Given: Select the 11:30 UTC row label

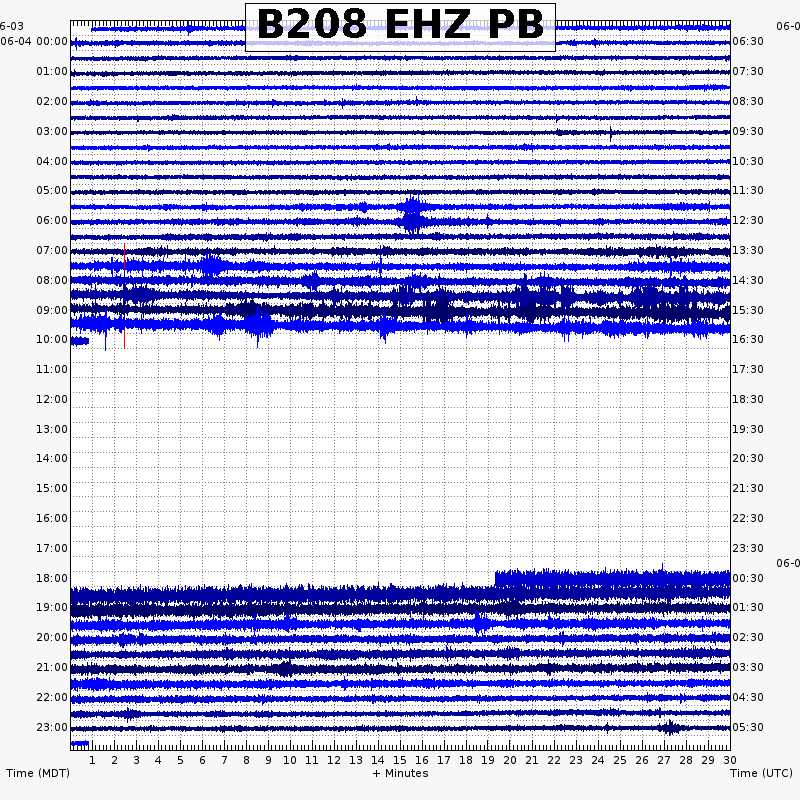Looking at the screenshot, I should click(x=748, y=190).
